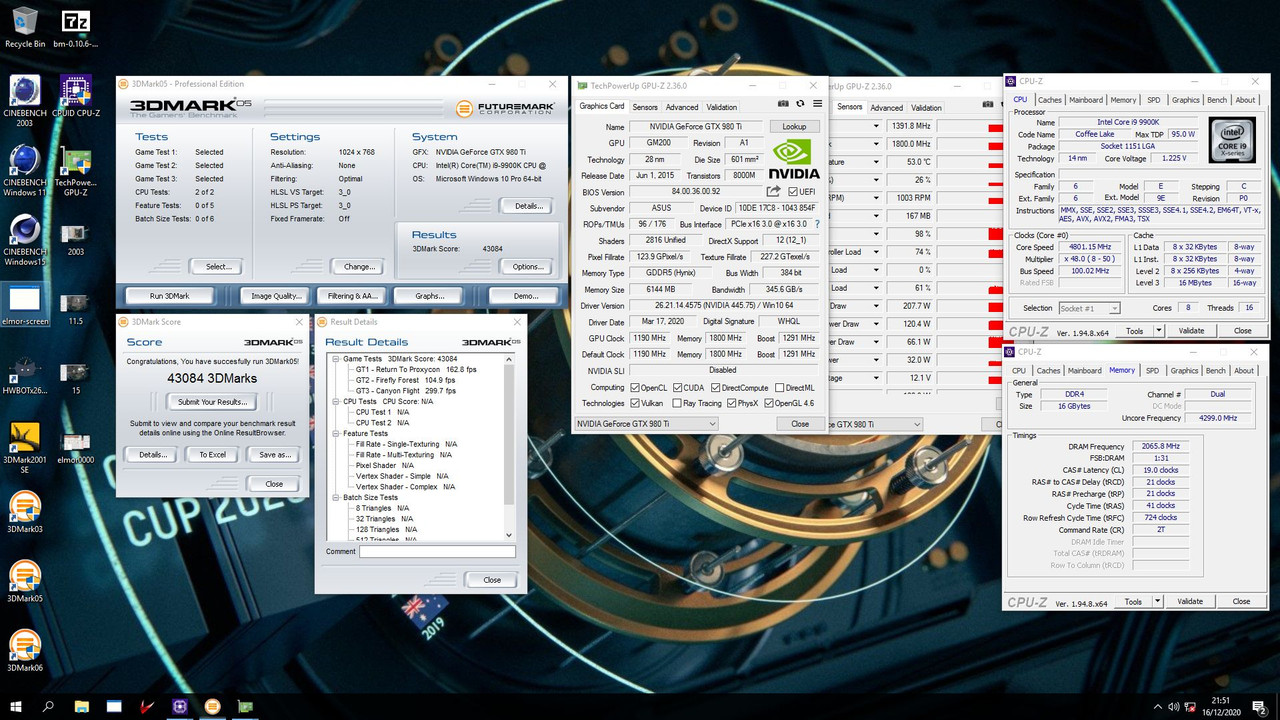1280x720 pixels.
Task: Toggle the Vulkan checkbox
Action: [x=636, y=403]
